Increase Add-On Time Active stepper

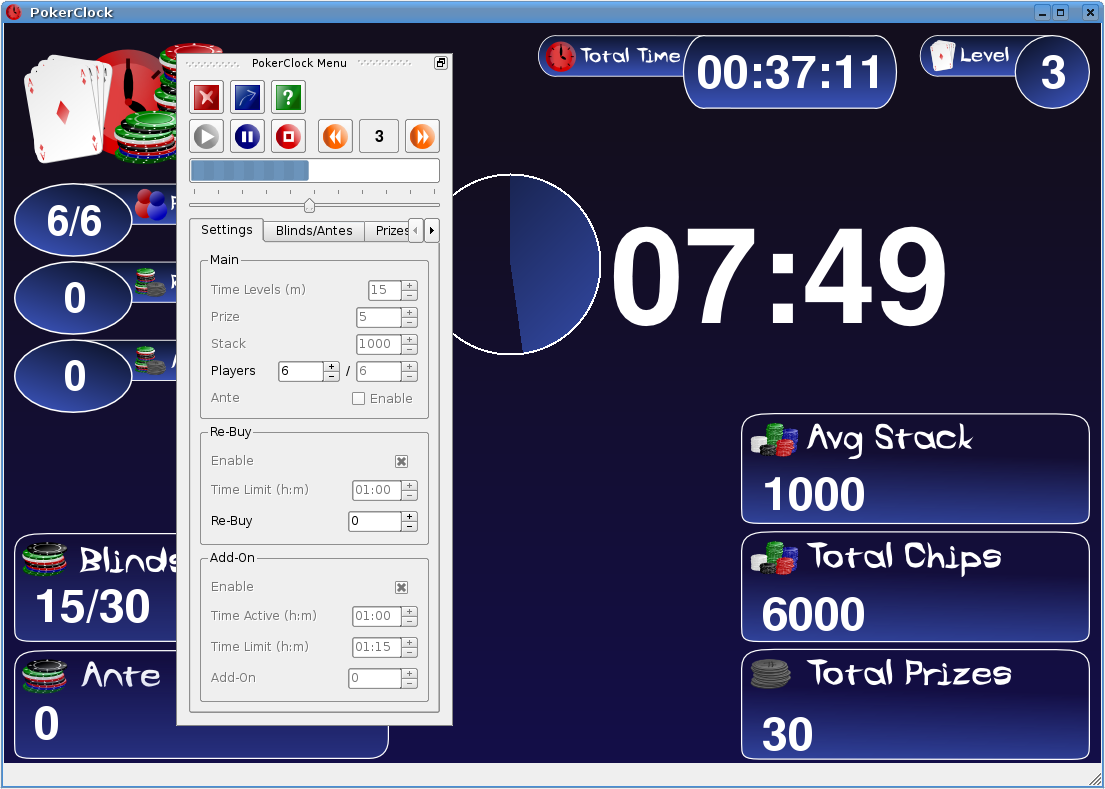click(409, 611)
